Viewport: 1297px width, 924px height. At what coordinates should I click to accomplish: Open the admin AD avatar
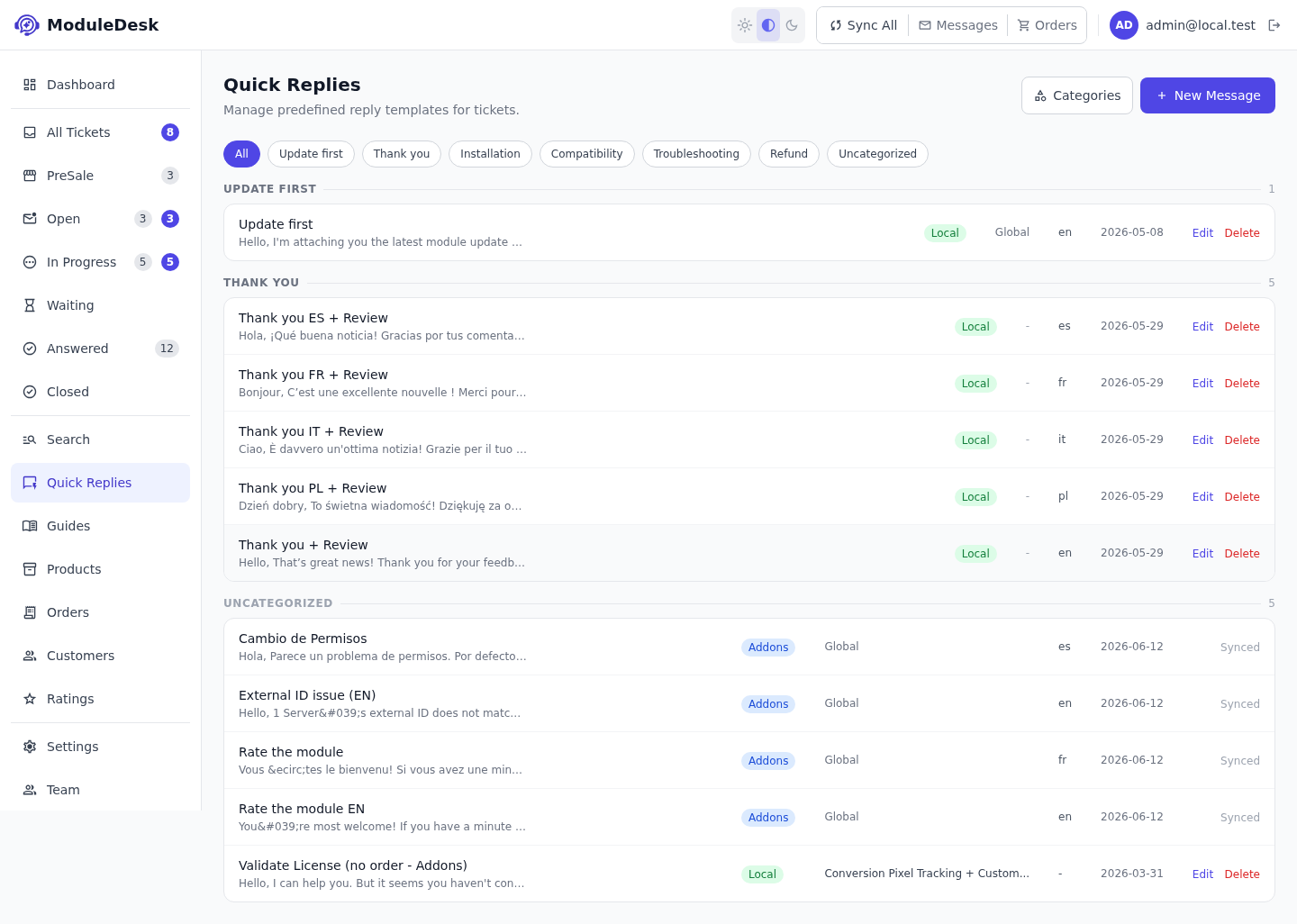pyautogui.click(x=1124, y=25)
